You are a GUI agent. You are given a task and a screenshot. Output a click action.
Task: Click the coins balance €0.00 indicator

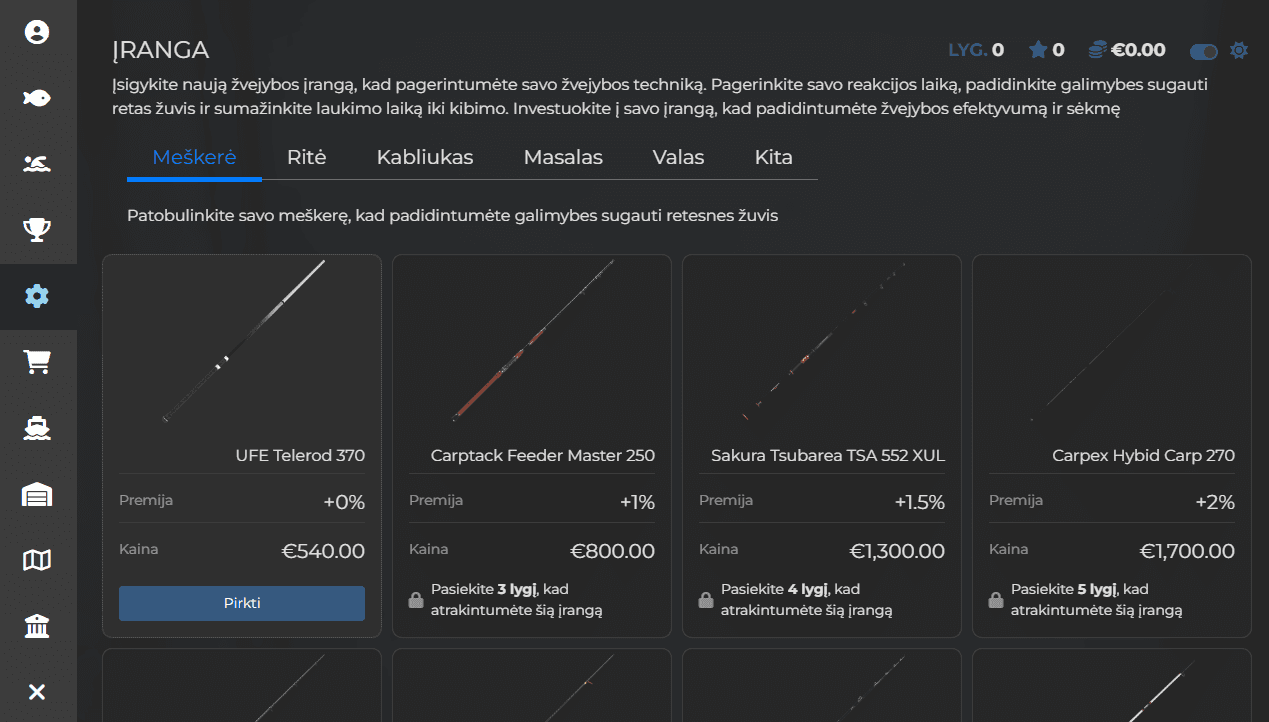1127,50
